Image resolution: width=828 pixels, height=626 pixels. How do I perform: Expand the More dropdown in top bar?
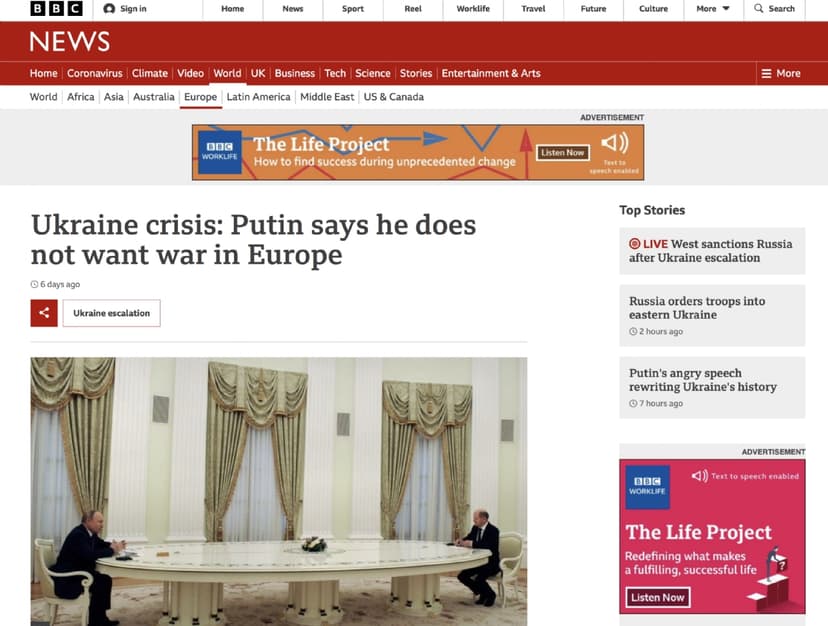point(713,8)
